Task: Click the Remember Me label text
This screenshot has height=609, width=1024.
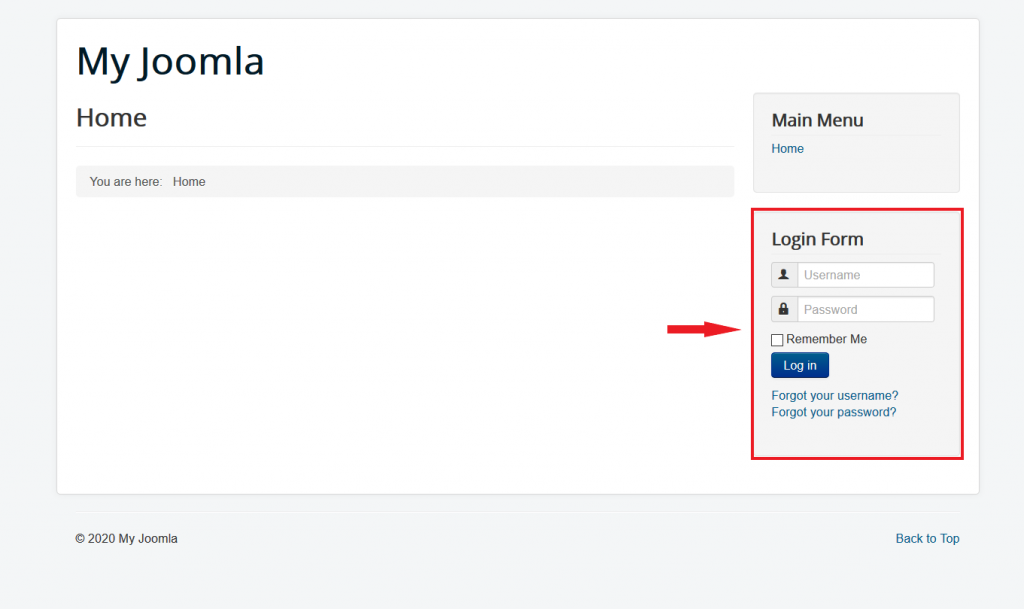Action: (826, 340)
